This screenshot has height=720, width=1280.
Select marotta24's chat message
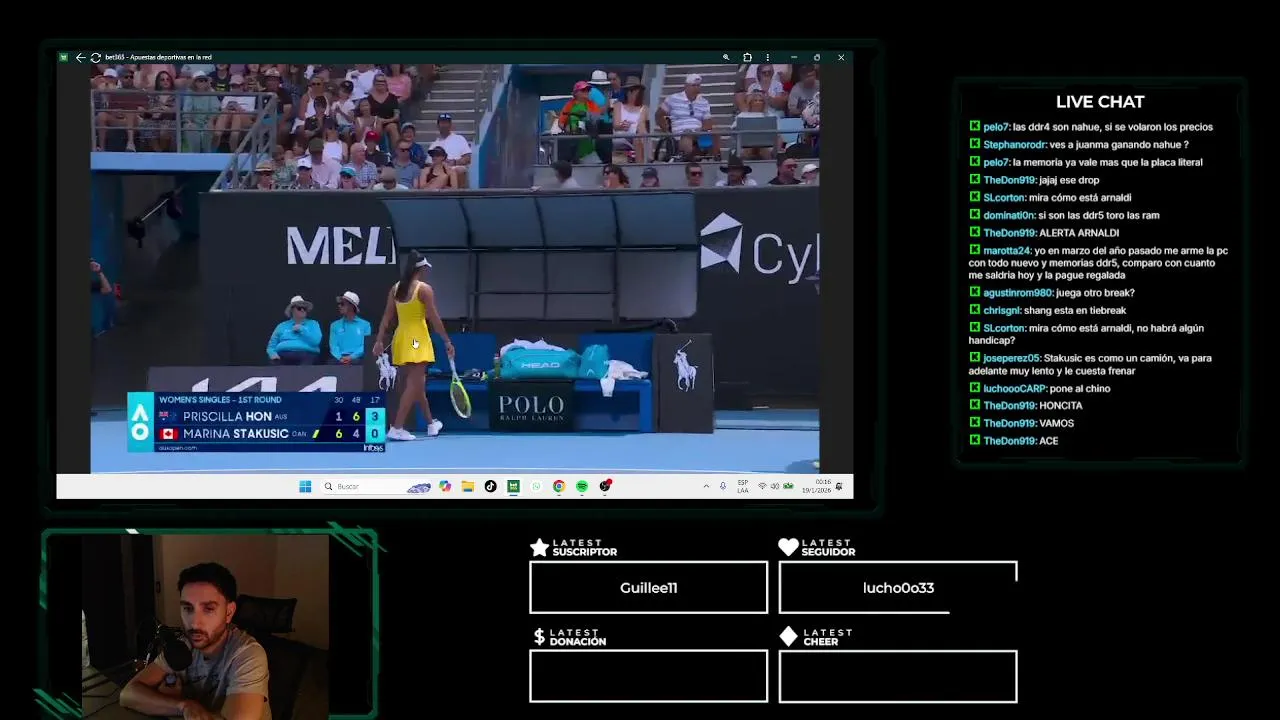pos(1098,263)
